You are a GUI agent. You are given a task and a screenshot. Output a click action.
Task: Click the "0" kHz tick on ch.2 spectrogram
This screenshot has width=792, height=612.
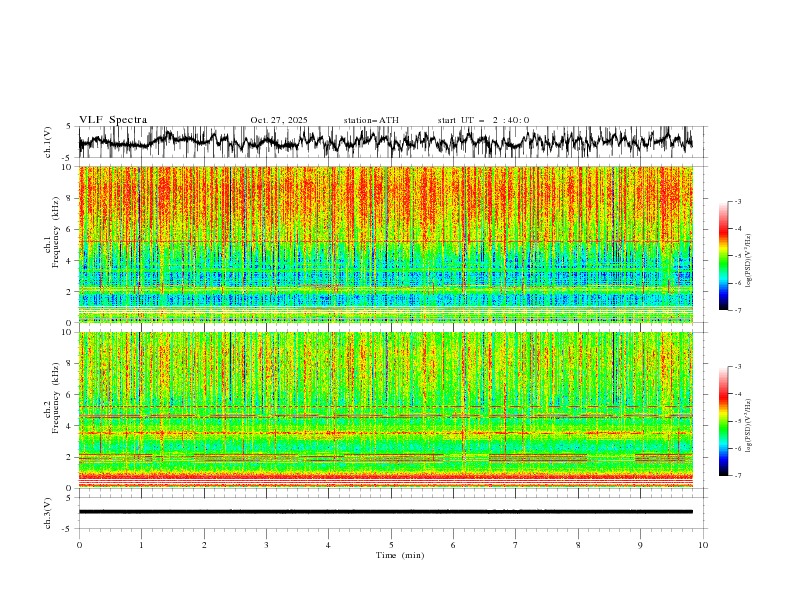[71, 488]
